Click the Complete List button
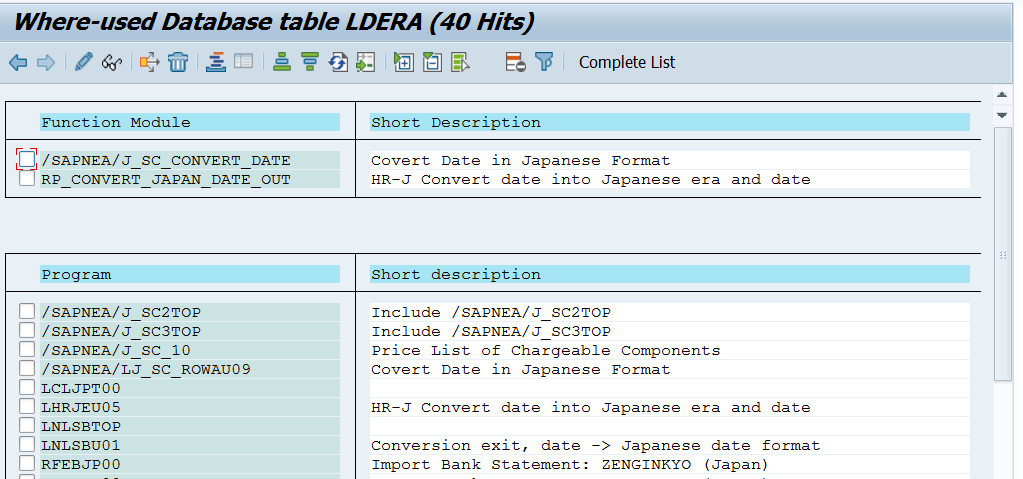This screenshot has height=479, width=1023. (x=627, y=63)
